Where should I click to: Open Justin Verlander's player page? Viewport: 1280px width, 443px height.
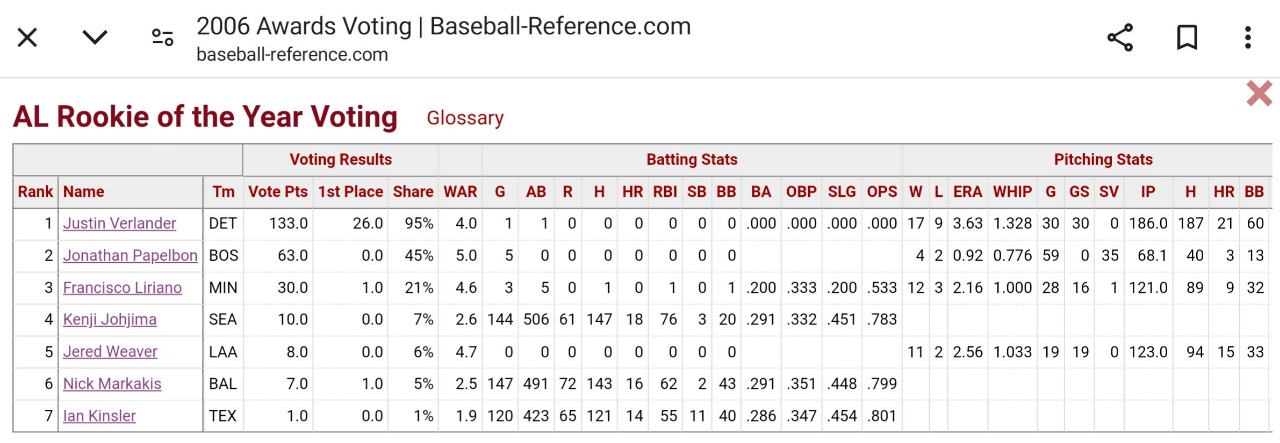119,223
